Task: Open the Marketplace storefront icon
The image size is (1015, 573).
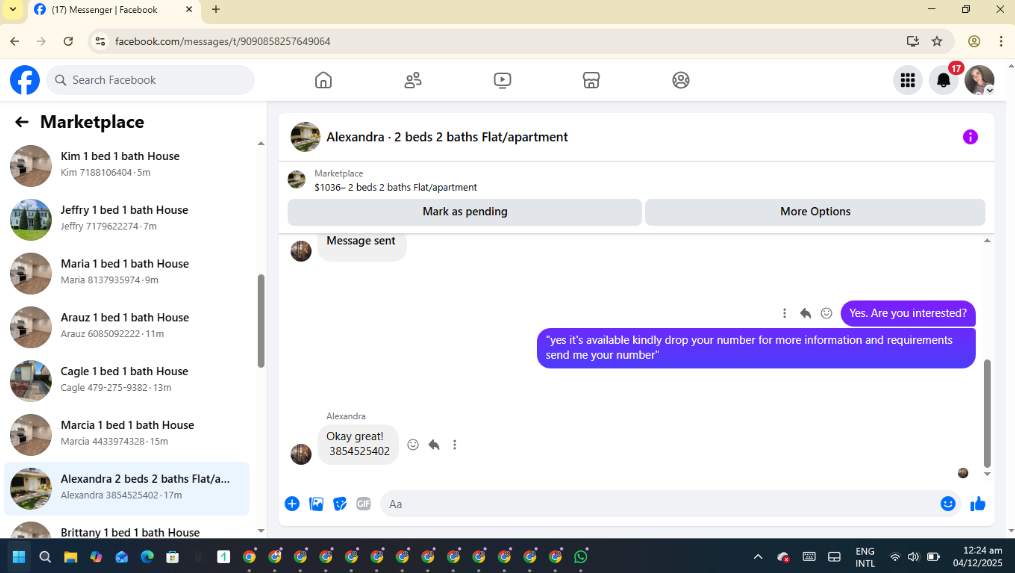Action: tap(591, 80)
